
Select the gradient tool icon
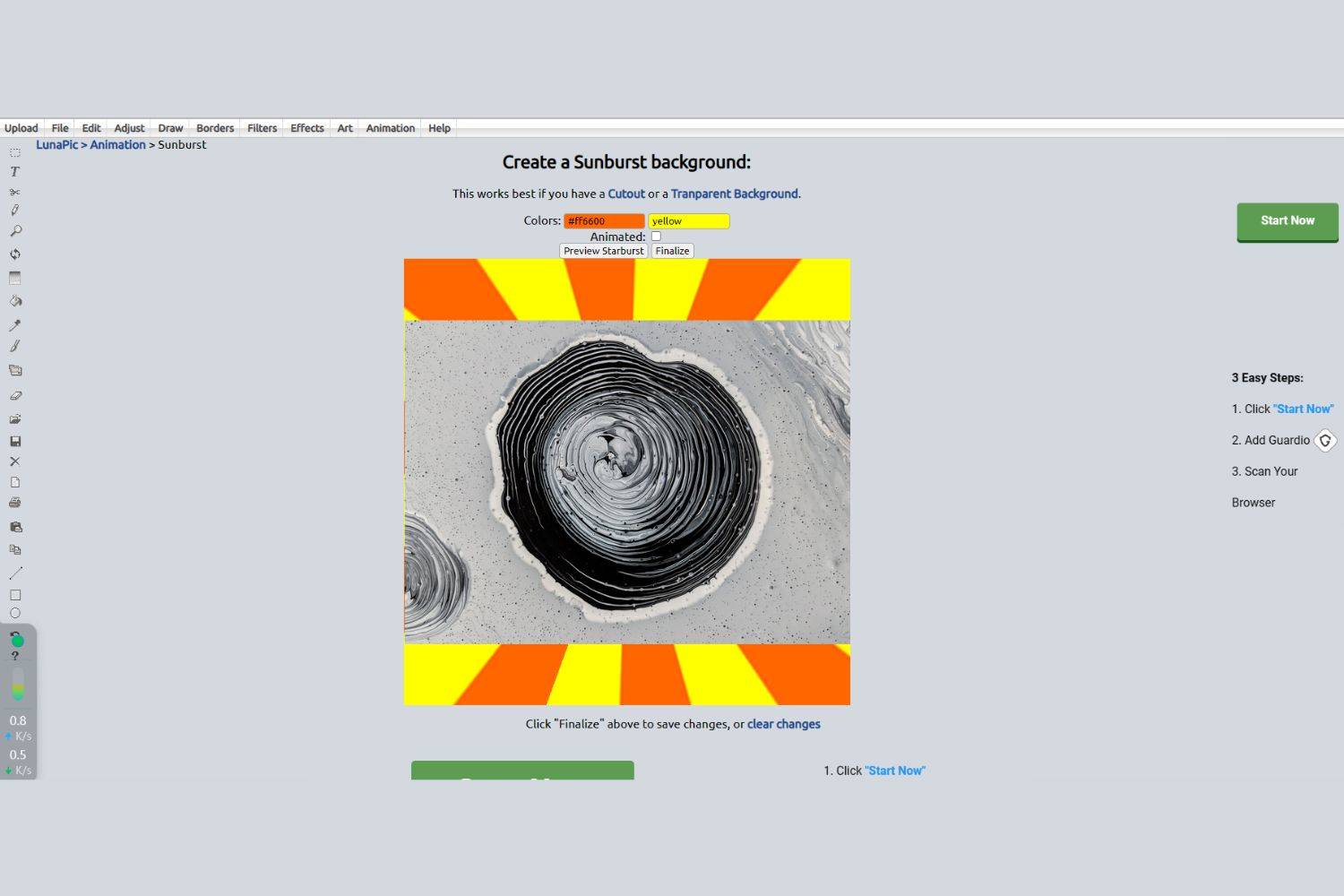click(x=15, y=278)
